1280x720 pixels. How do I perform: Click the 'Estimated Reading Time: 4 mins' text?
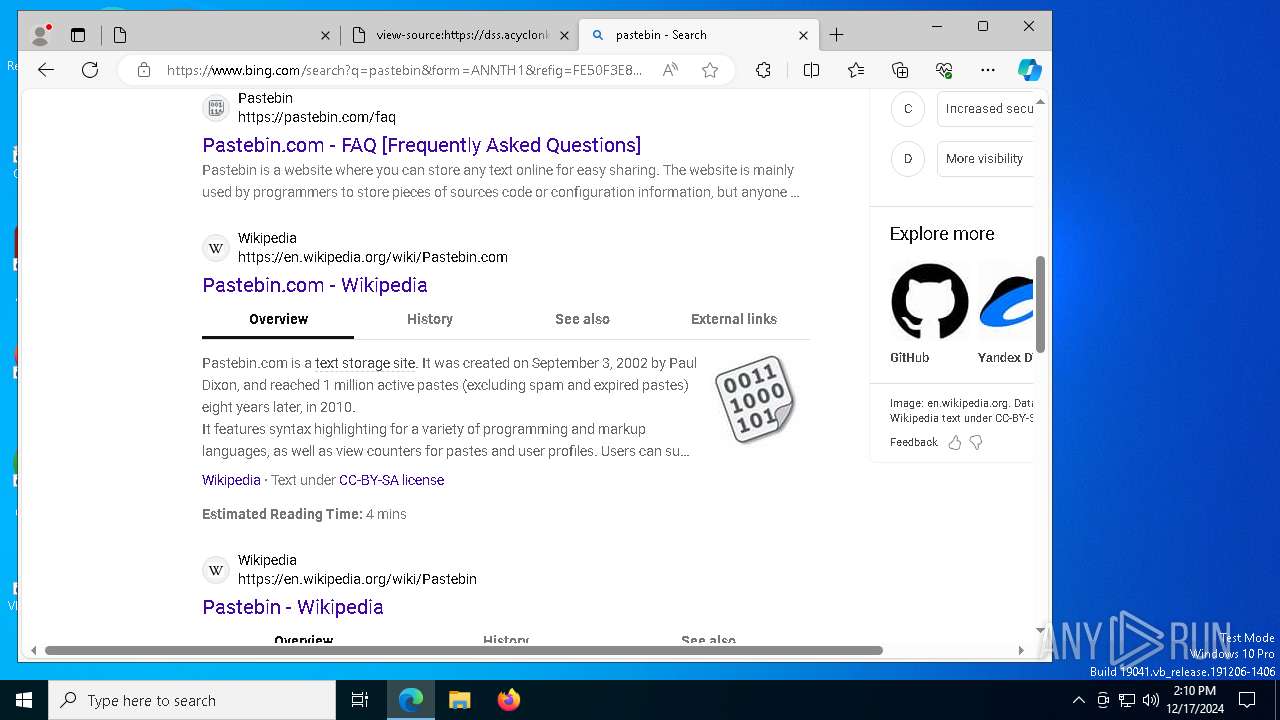[304, 514]
